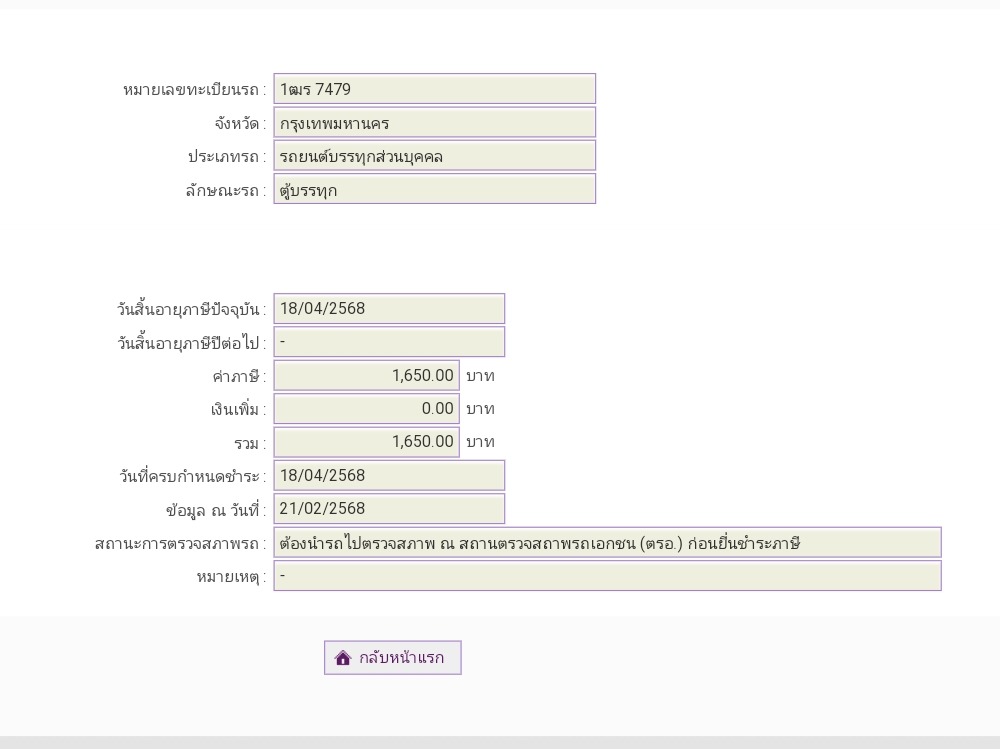This screenshot has width=1000, height=749.
Task: Click the province field กรุงเทพมหานคร
Action: [434, 122]
